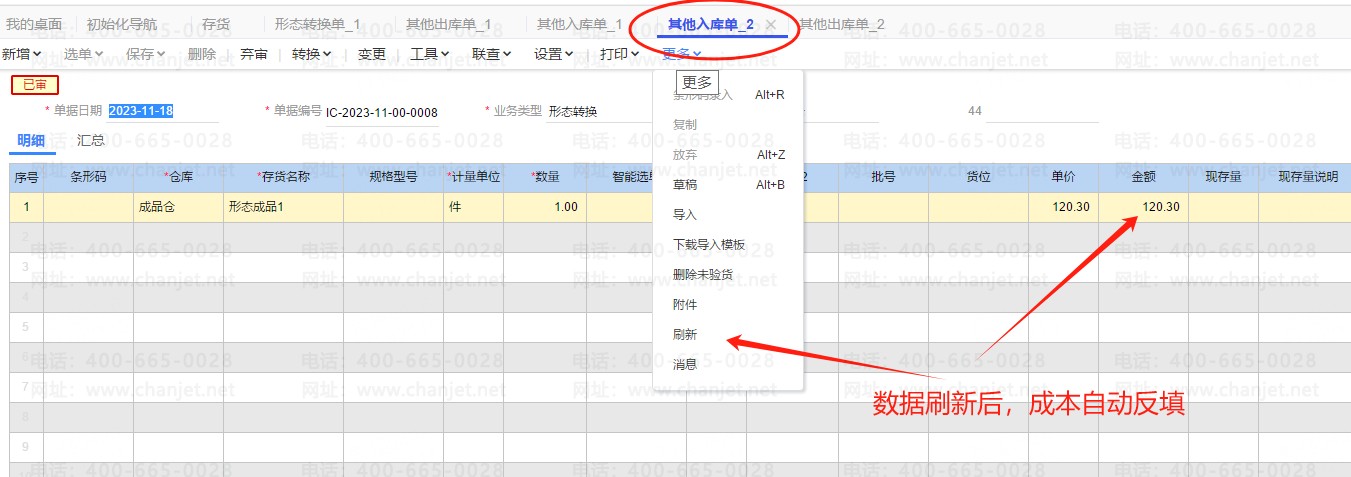Click 刷新 in the 更多 menu
This screenshot has width=1351, height=477.
(x=728, y=335)
